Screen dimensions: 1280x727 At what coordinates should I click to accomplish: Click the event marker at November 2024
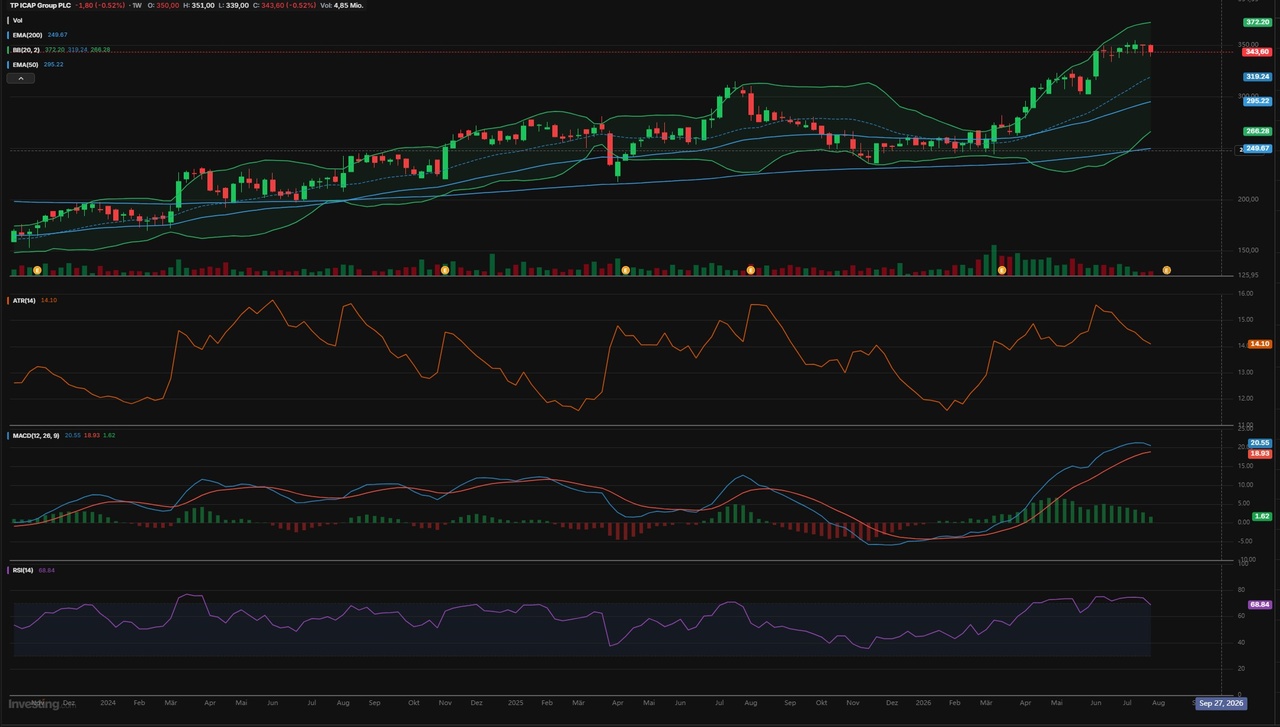pos(445,270)
